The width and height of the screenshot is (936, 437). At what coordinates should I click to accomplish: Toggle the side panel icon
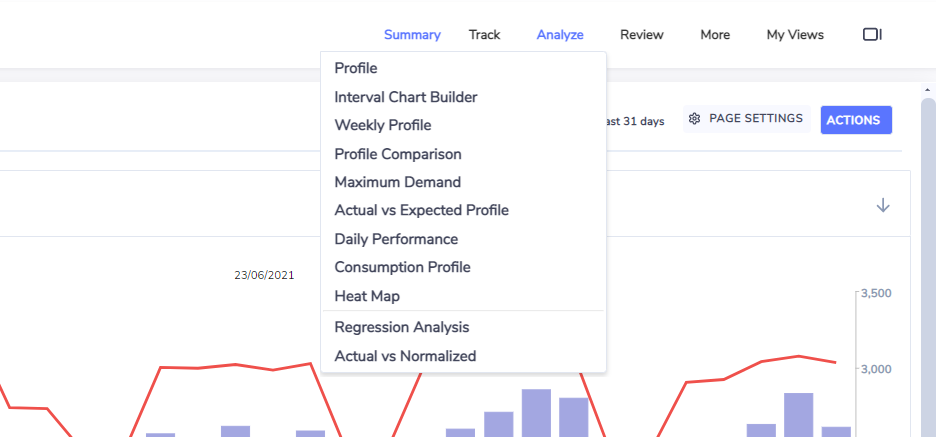click(872, 35)
